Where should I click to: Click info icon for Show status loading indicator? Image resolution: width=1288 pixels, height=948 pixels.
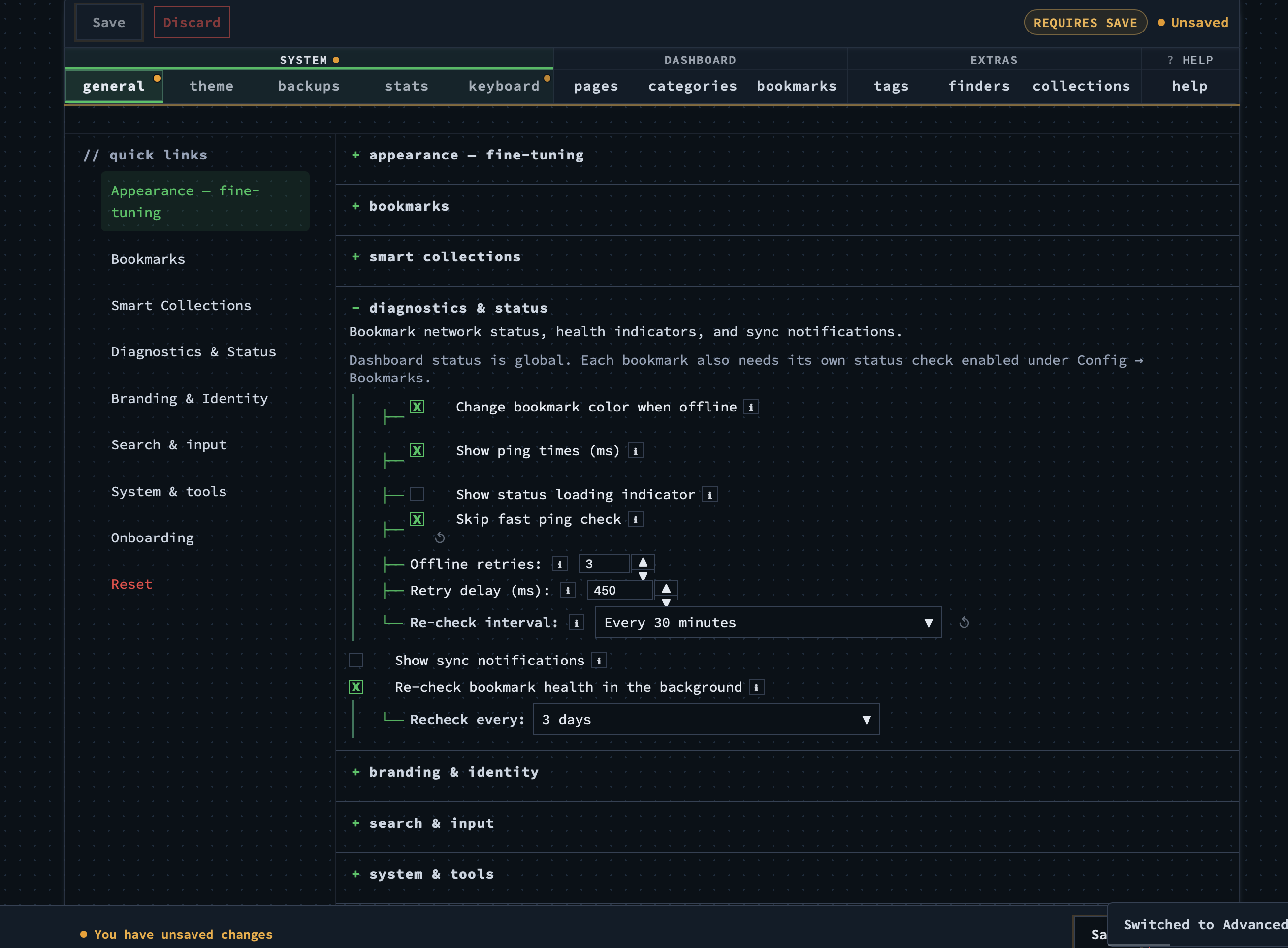(709, 495)
